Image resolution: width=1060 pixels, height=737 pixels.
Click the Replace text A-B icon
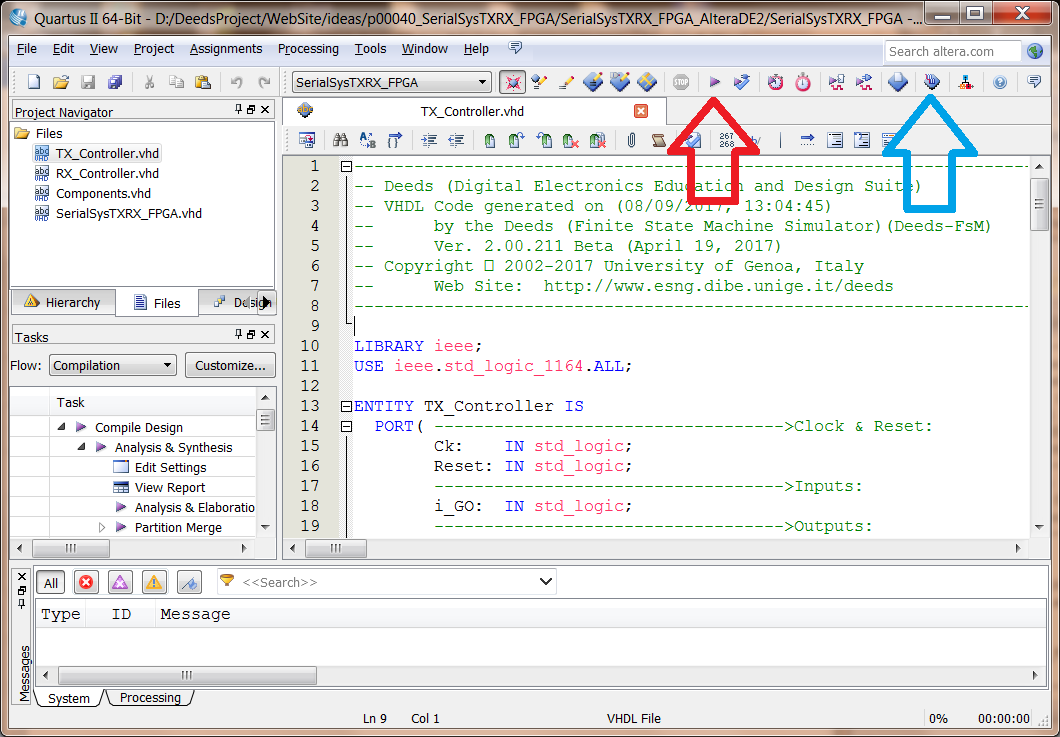pos(368,140)
